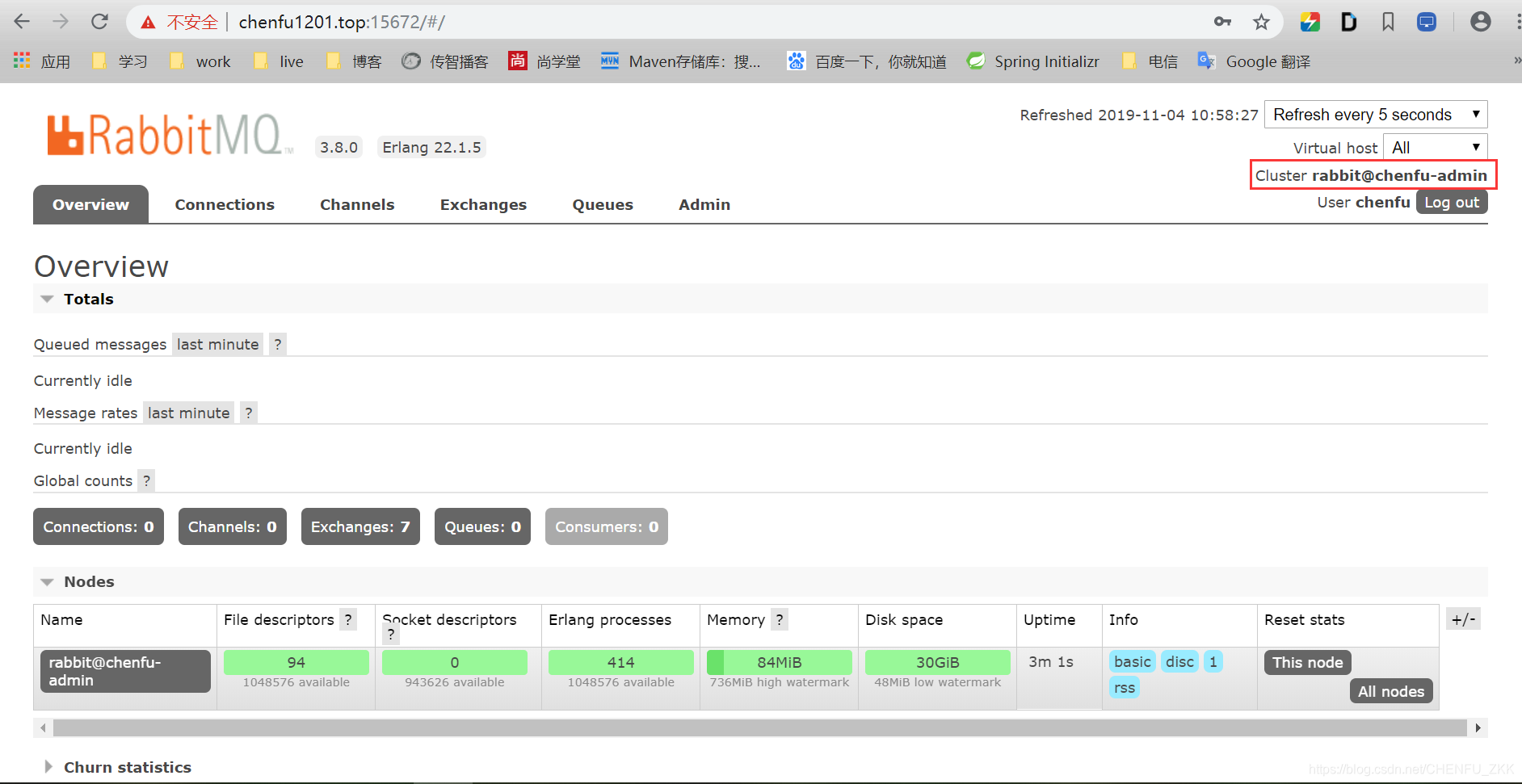Show more bookmarks with the chevron
Image resolution: width=1522 pixels, height=784 pixels.
1516,61
